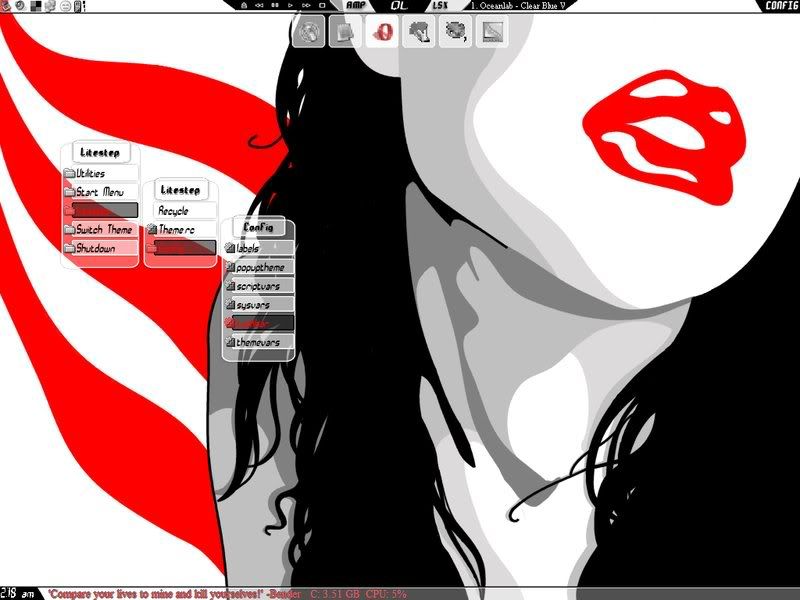Open the Start Menu entry
The height and width of the screenshot is (600, 800).
click(101, 192)
